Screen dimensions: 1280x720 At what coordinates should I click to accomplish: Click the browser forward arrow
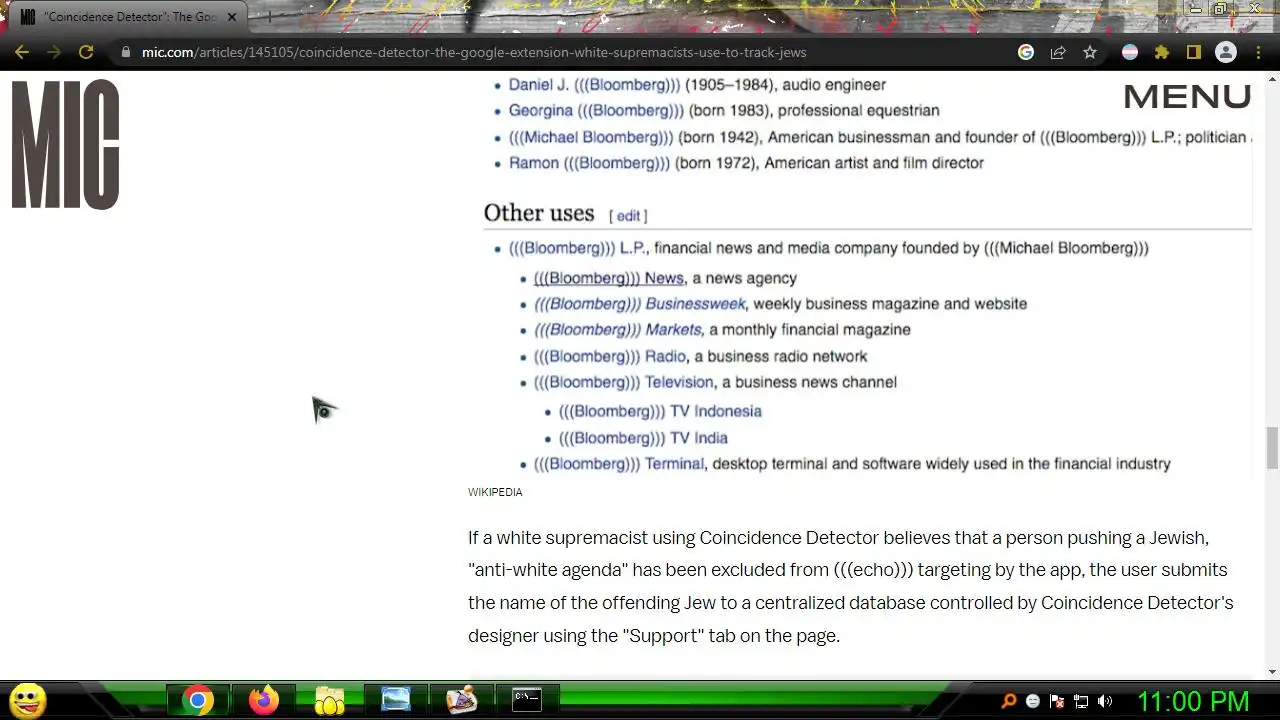coord(54,52)
